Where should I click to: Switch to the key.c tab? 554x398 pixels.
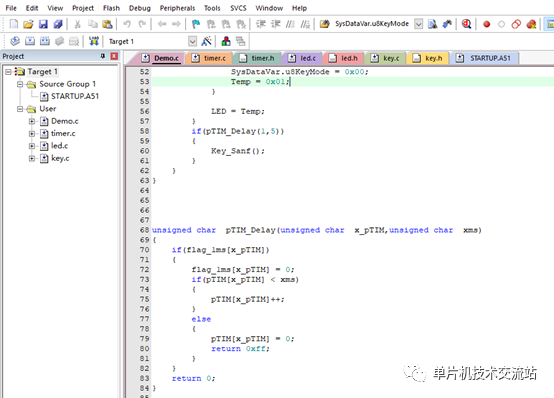tap(385, 58)
